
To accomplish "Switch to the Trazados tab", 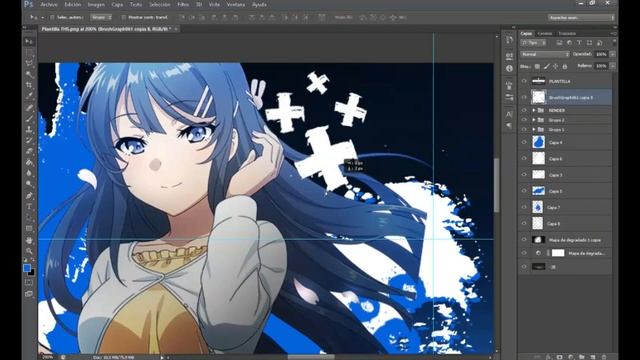I will [567, 33].
